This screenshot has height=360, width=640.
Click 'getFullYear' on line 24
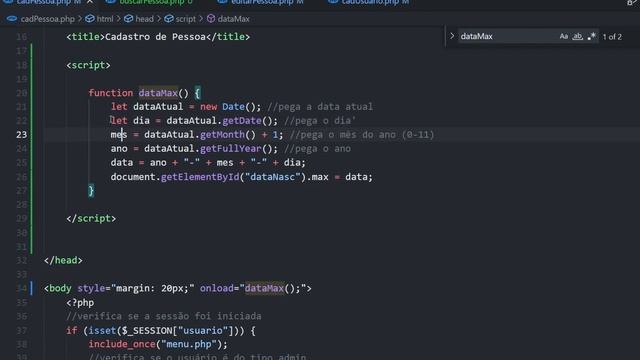pyautogui.click(x=231, y=149)
